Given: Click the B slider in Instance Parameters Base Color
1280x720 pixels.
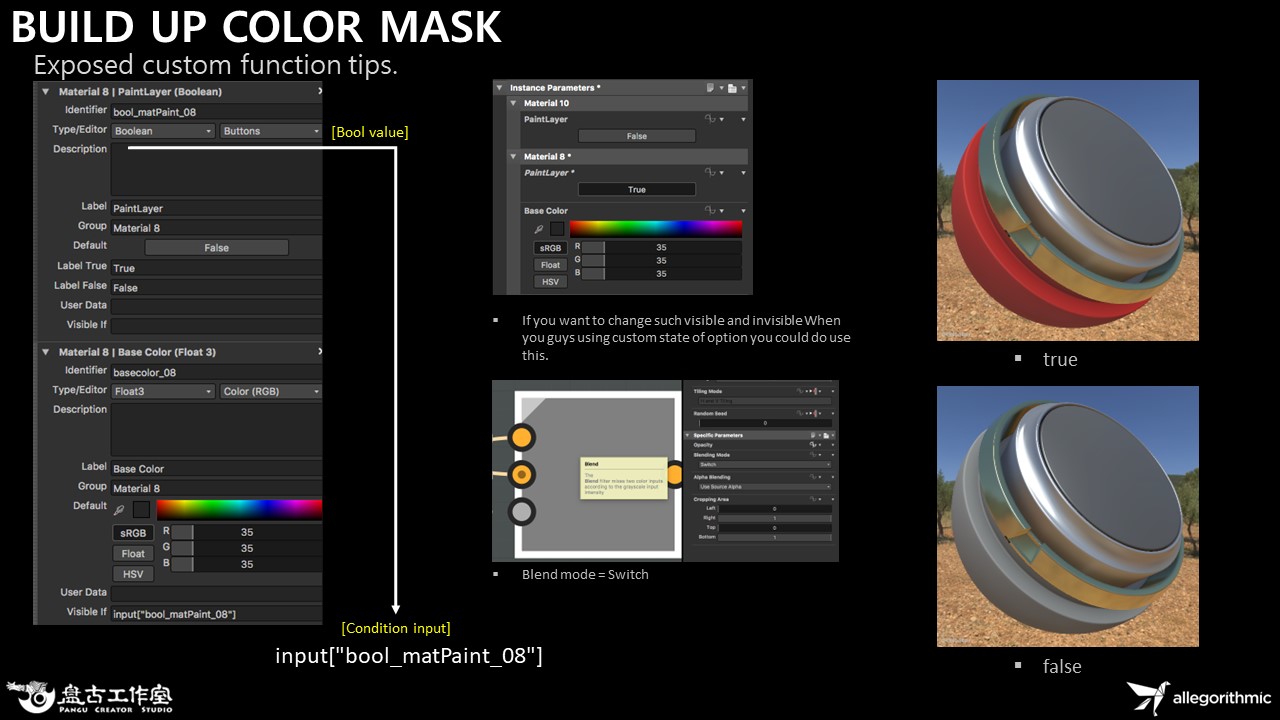Looking at the screenshot, I should [661, 273].
